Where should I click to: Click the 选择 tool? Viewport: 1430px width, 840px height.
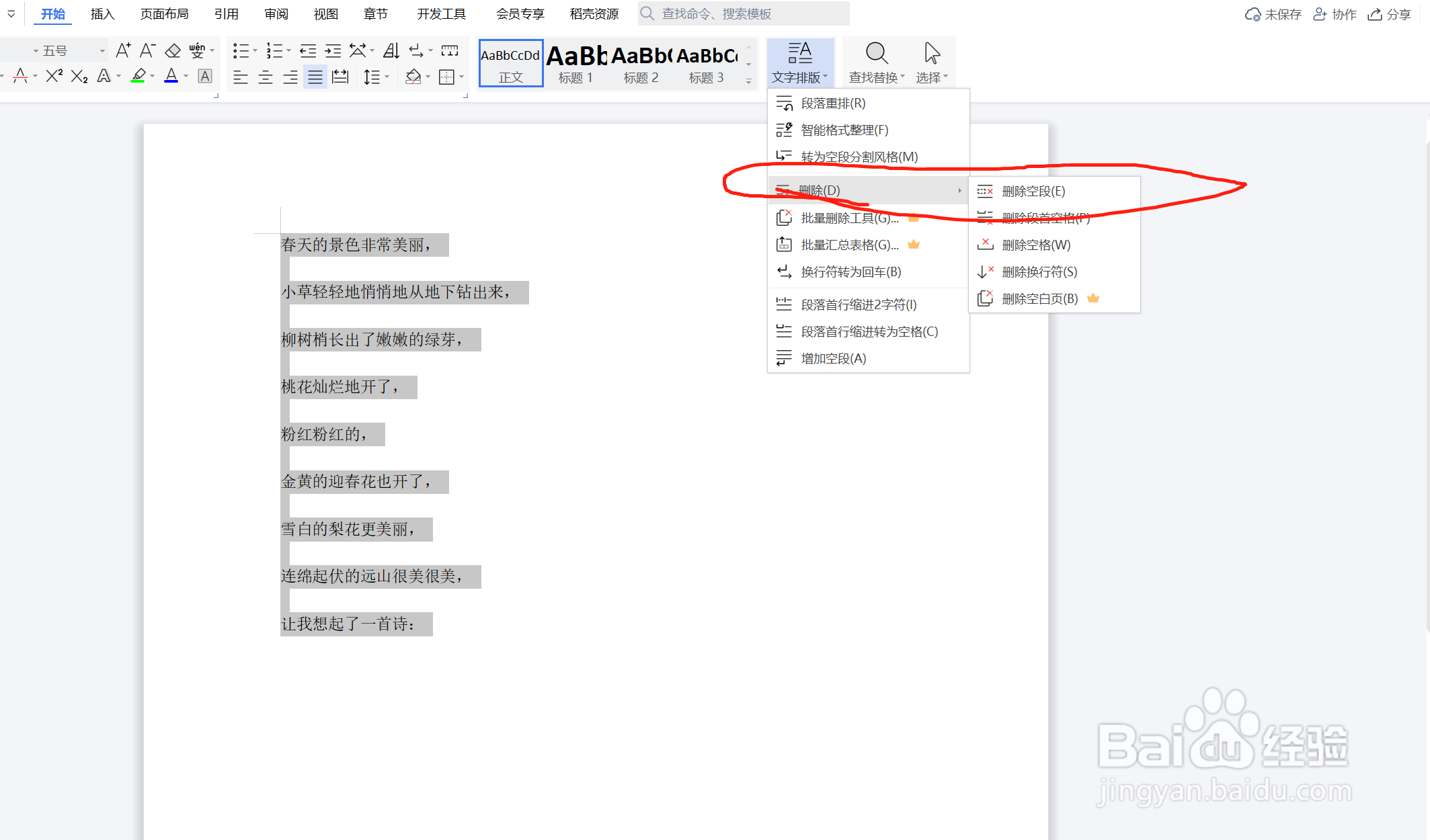[x=932, y=63]
